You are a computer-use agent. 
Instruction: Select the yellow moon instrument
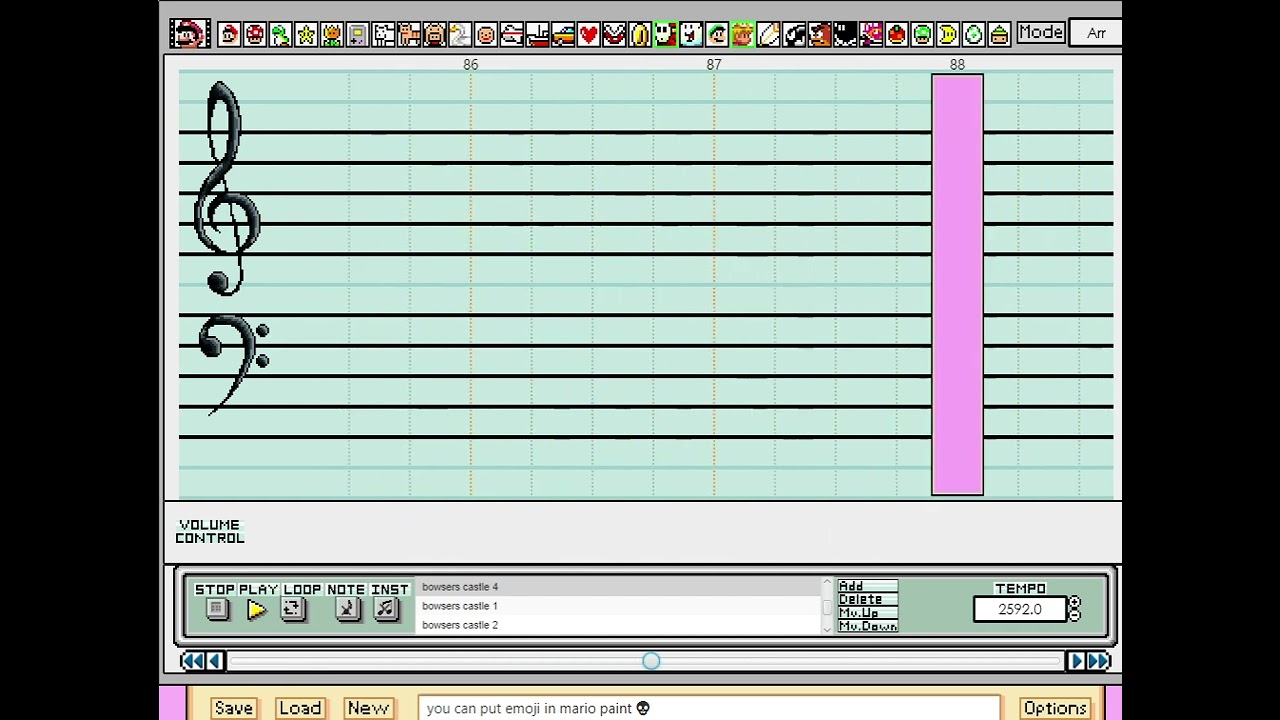coord(948,35)
